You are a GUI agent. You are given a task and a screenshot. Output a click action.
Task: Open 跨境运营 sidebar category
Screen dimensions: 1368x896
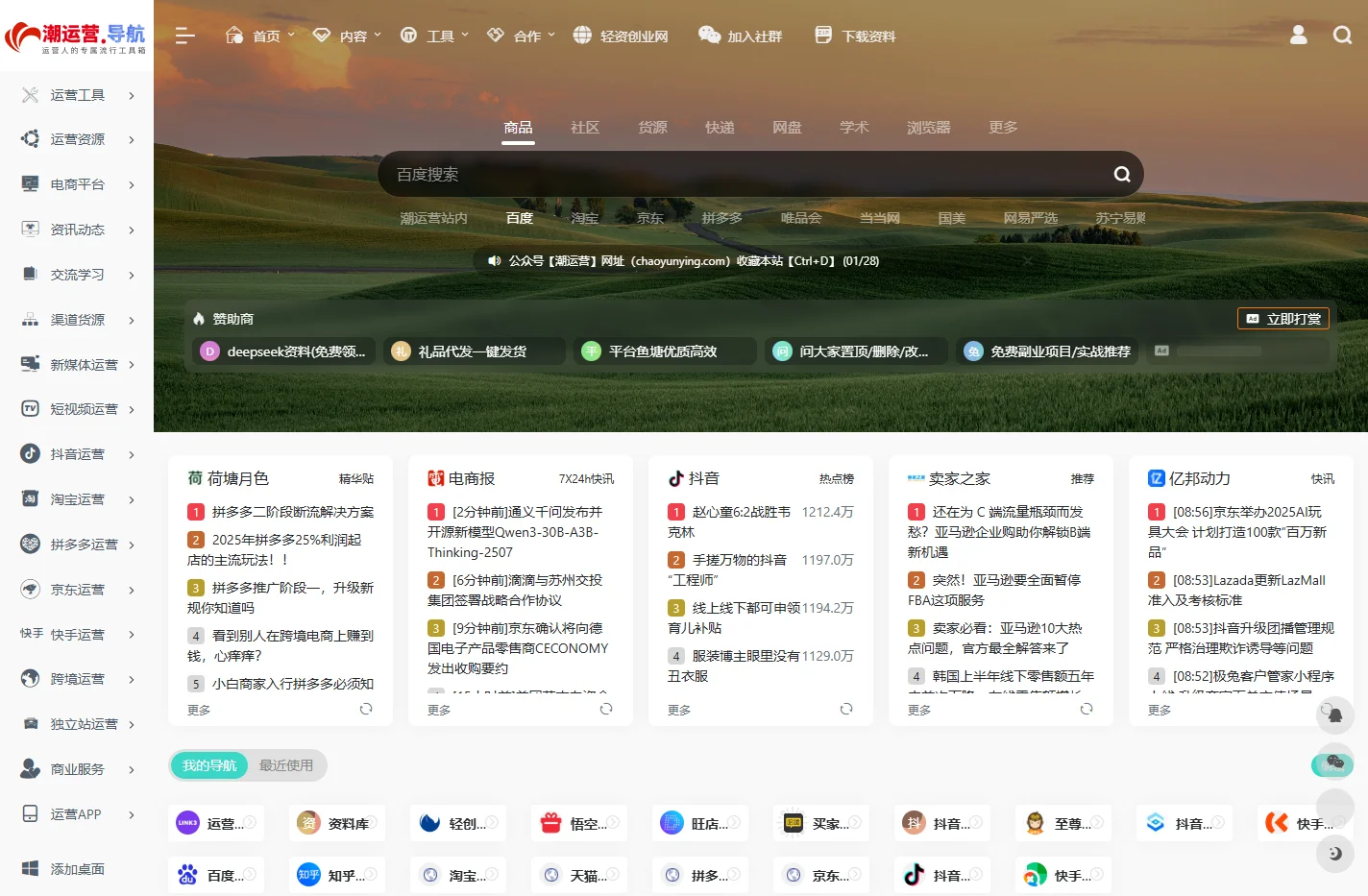tap(77, 679)
